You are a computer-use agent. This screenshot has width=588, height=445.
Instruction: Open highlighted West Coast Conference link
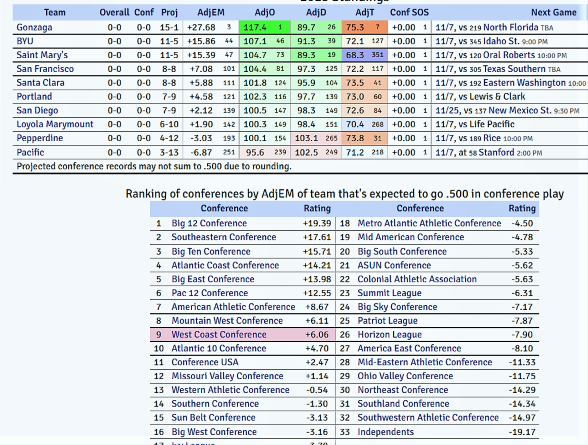click(x=219, y=335)
